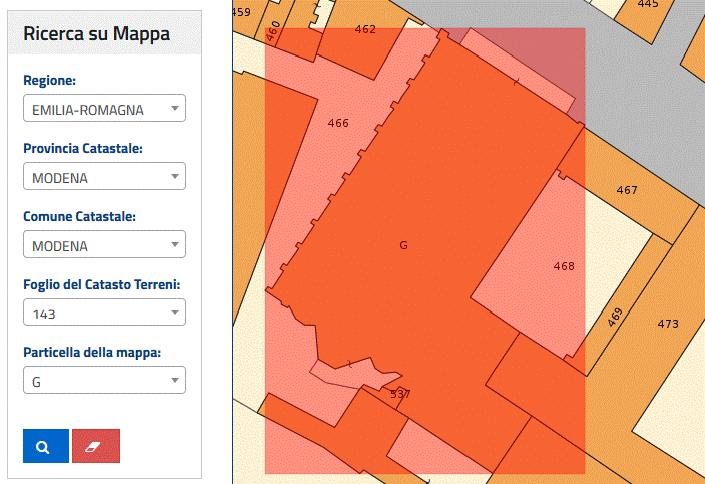This screenshot has width=705, height=484.
Task: Open the Regione dropdown showing EMILIA-ROMAGNA
Action: tap(104, 108)
